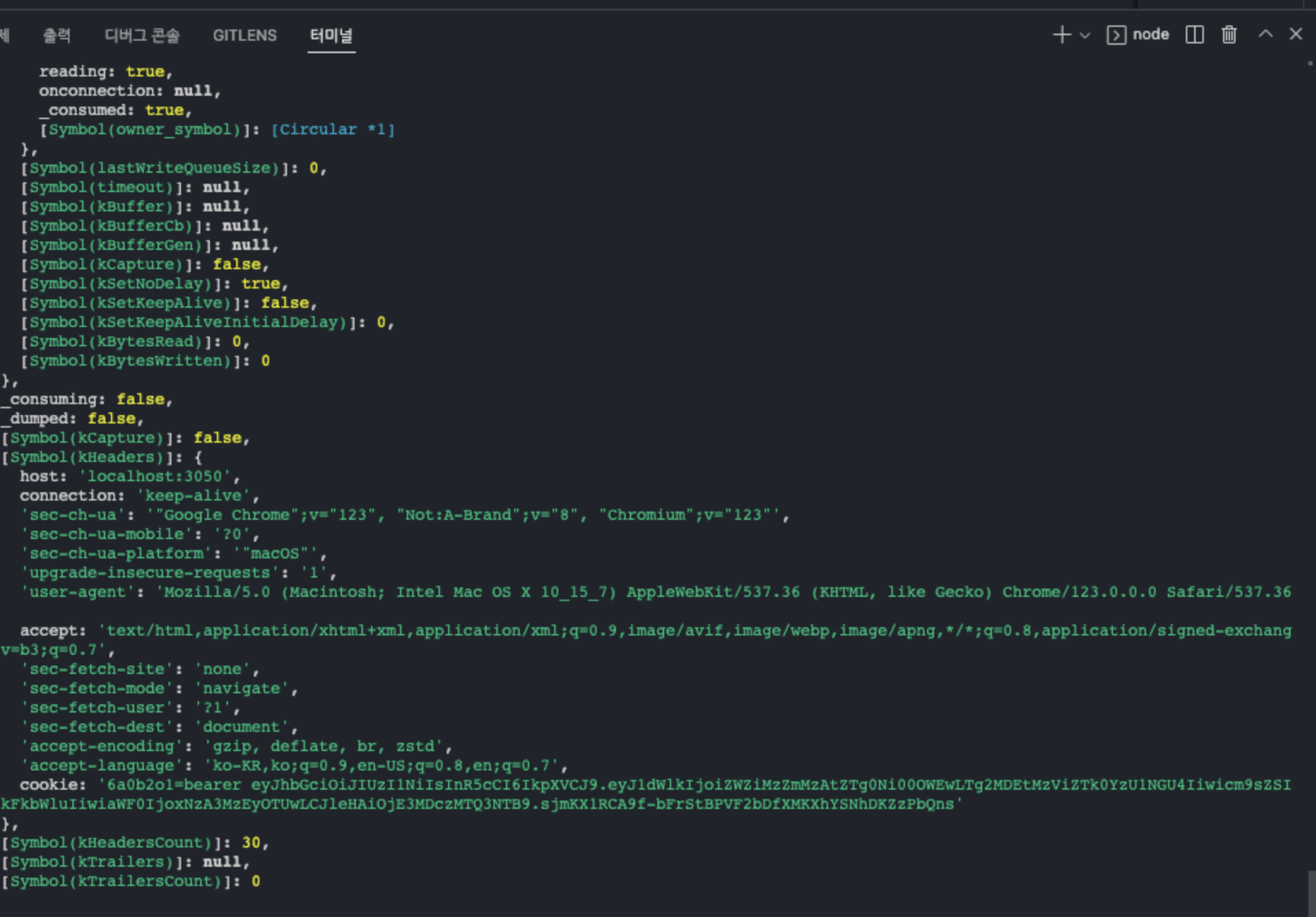
Task: Click the Symbol(kSetNoDelay) true line
Action: (x=154, y=284)
